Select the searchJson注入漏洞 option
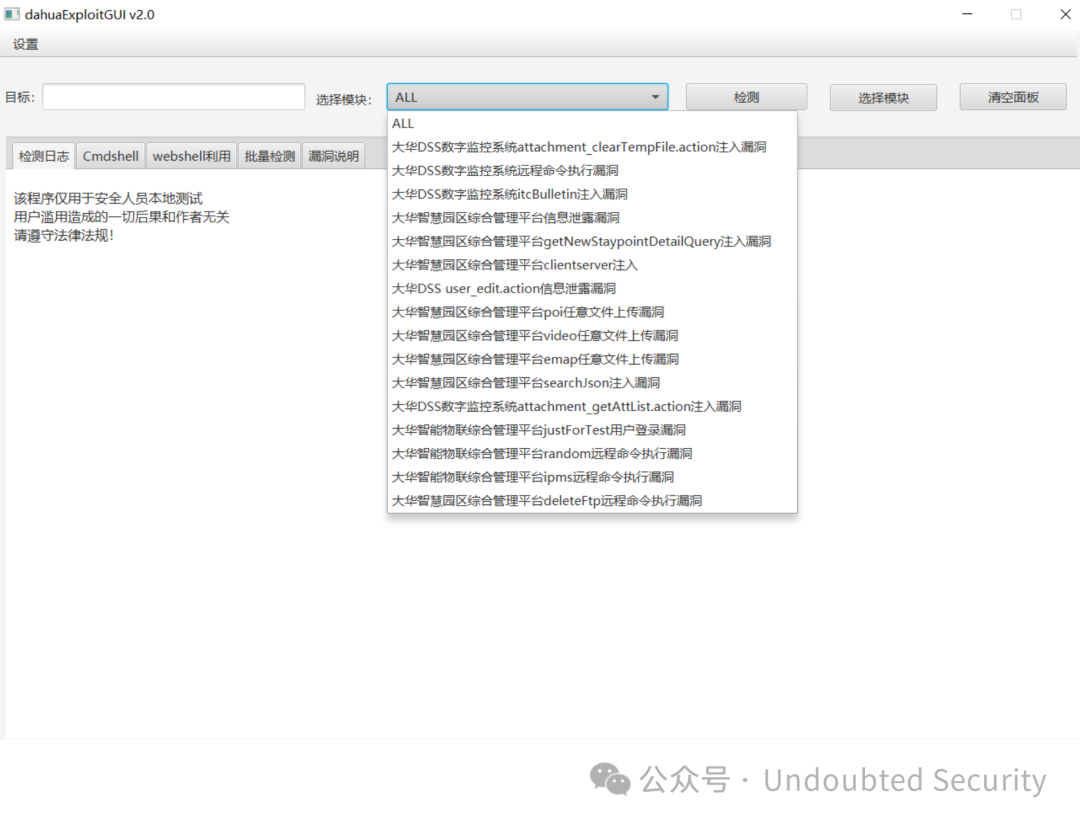The height and width of the screenshot is (823, 1080). pos(592,382)
